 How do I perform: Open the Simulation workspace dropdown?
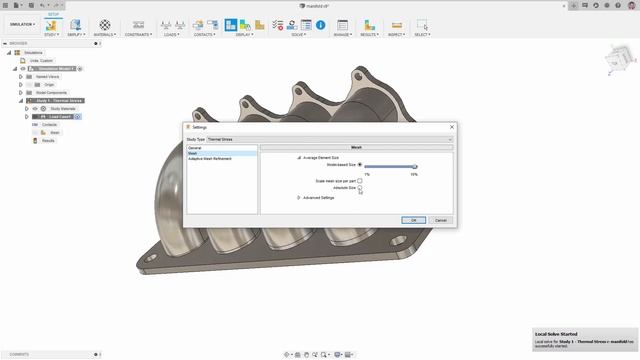[x=22, y=24]
